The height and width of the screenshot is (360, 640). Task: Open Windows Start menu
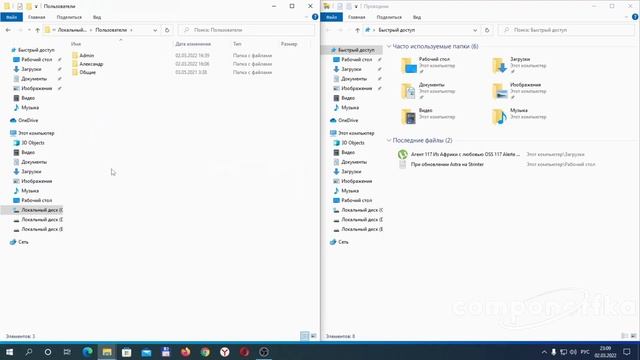[9, 352]
